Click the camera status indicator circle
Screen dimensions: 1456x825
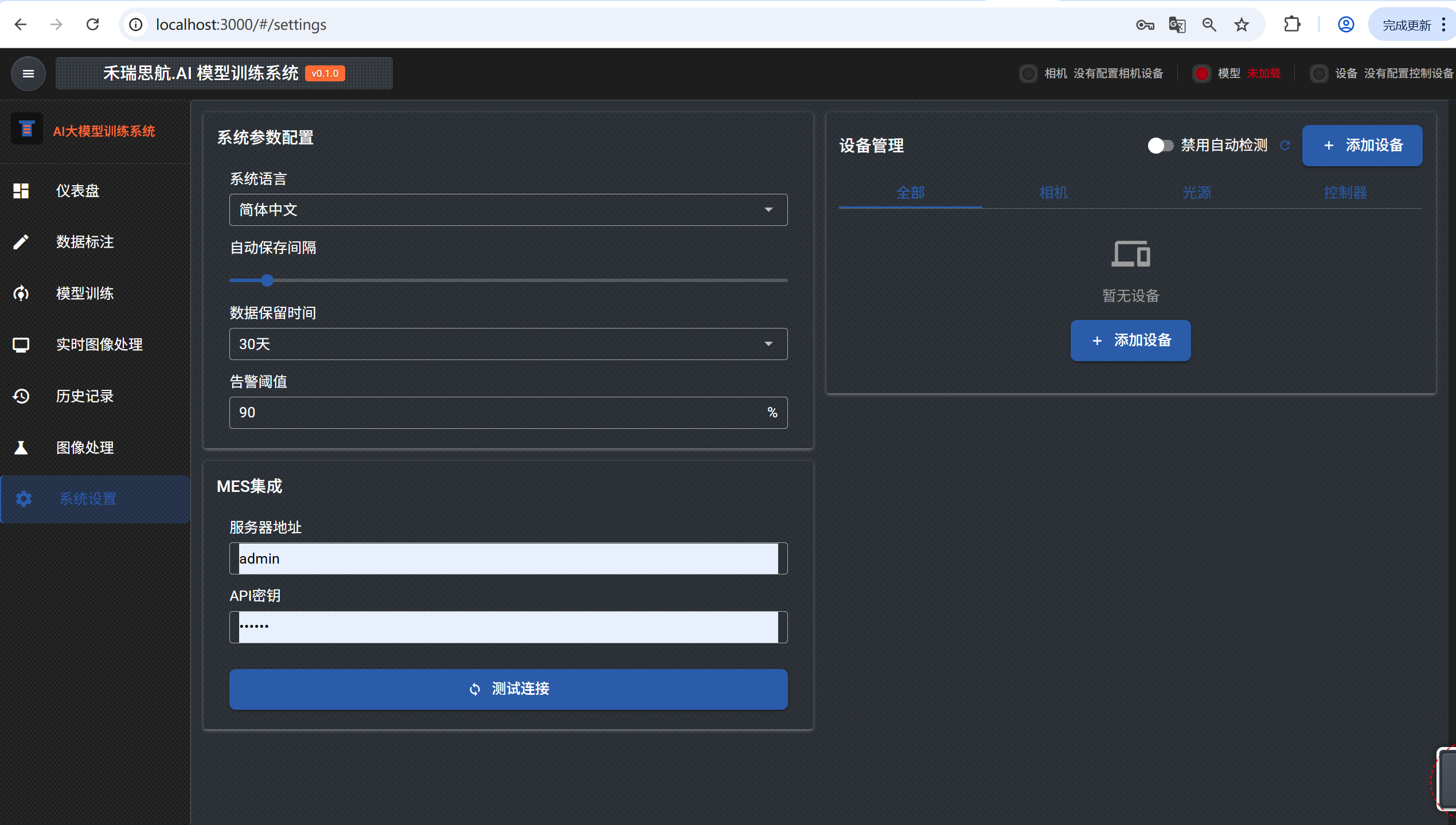point(1028,73)
